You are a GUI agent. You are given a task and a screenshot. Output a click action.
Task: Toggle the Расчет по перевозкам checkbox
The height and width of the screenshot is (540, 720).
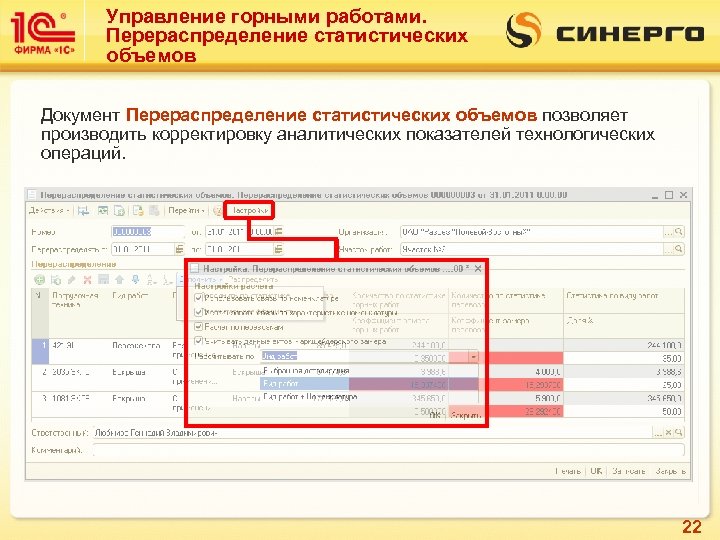(198, 327)
